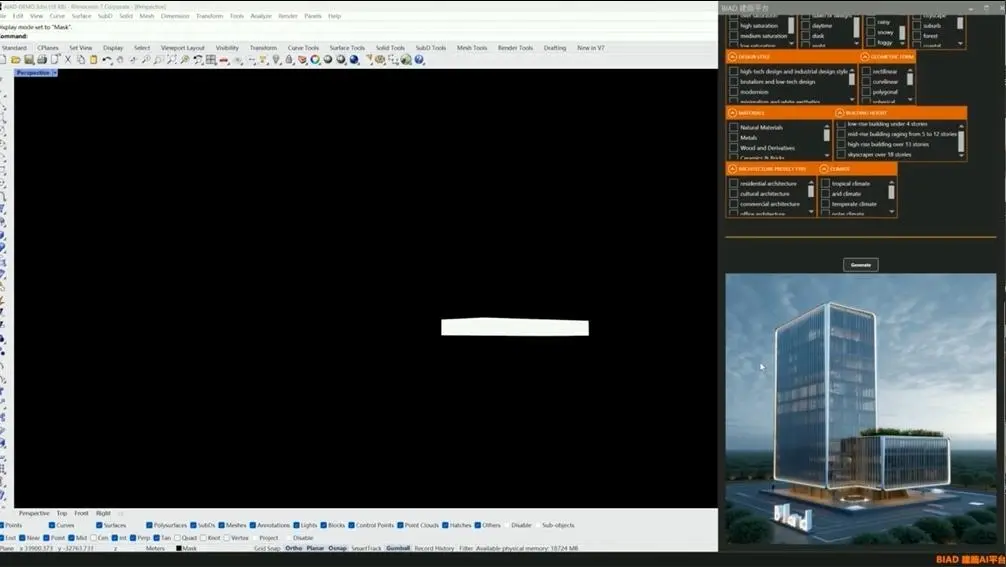
Task: Click the four-viewport layout icon
Action: click(x=211, y=60)
